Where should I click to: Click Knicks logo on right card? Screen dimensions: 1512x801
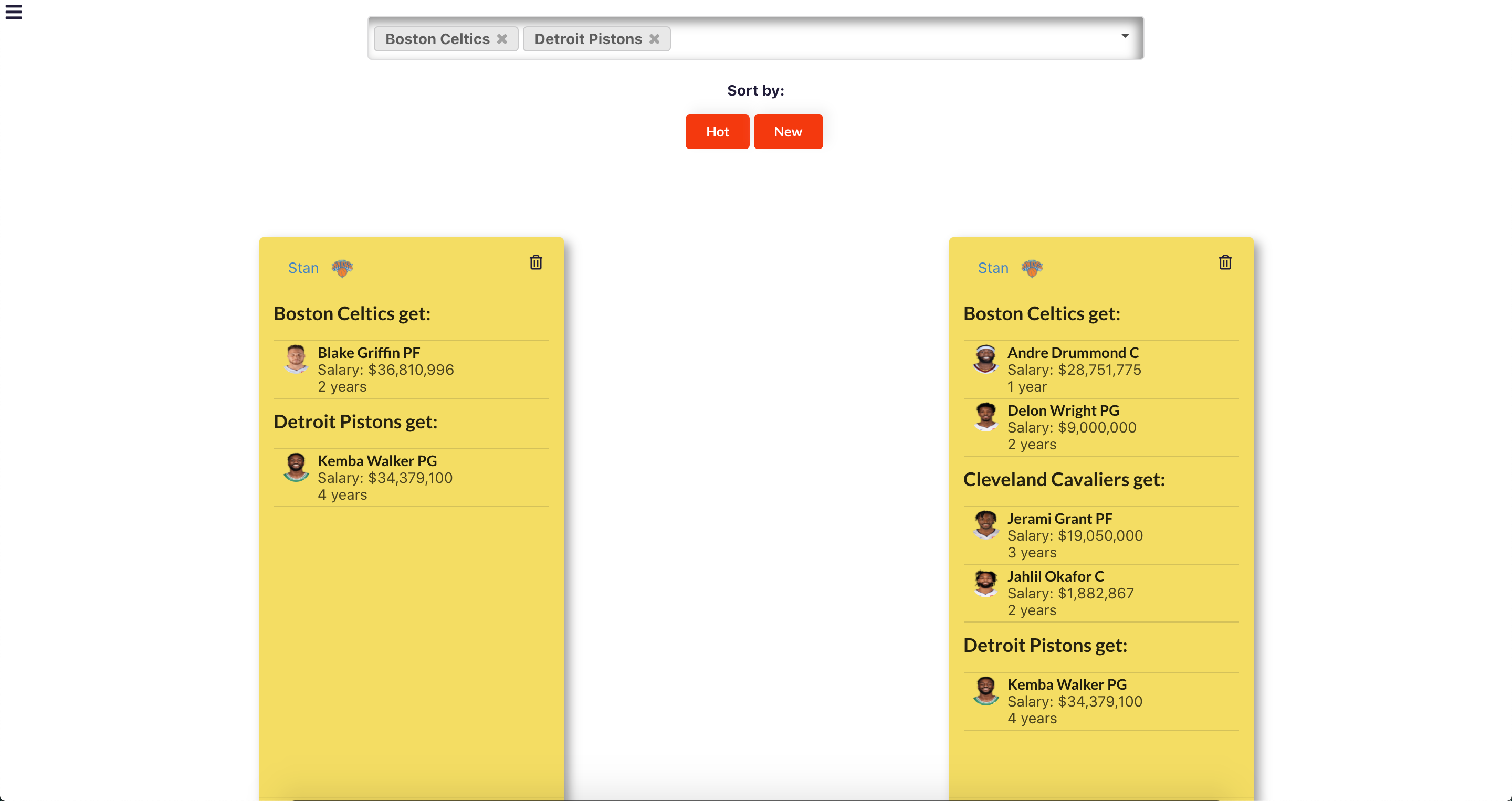click(x=1031, y=268)
